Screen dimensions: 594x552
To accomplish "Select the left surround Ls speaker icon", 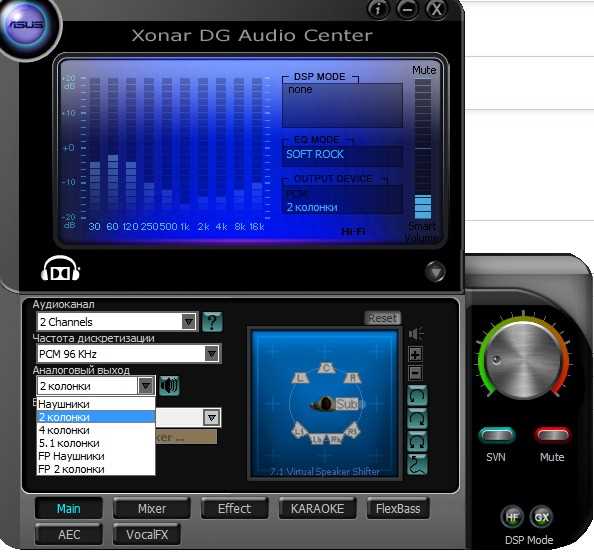I will tap(299, 431).
